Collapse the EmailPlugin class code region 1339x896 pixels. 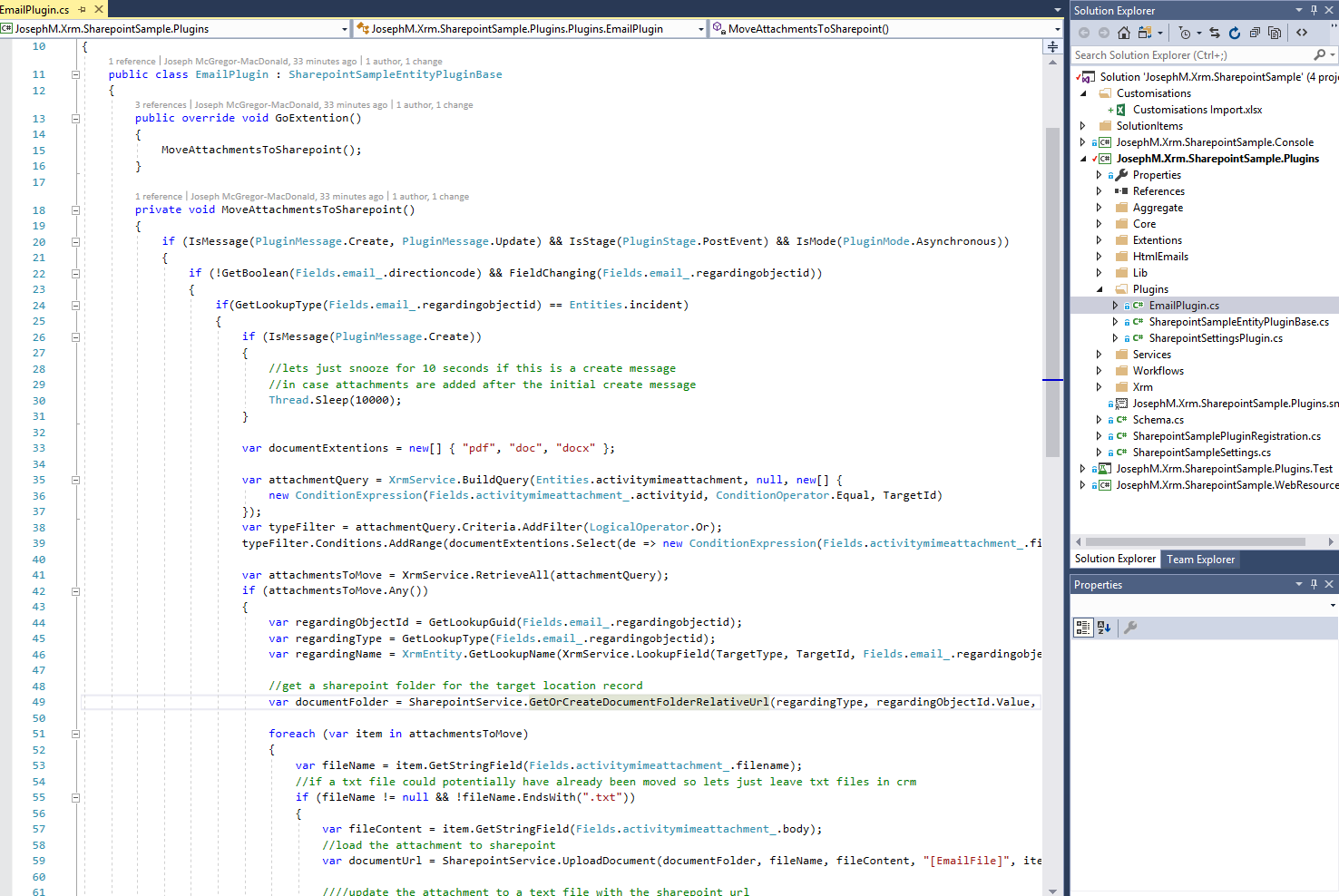[75, 74]
